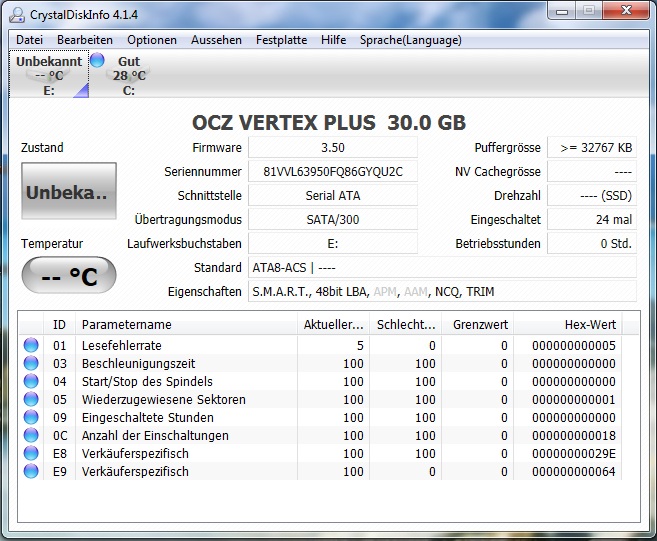
Task: Click status orb for Anzahl der Einschaltungen
Action: [x=31, y=435]
